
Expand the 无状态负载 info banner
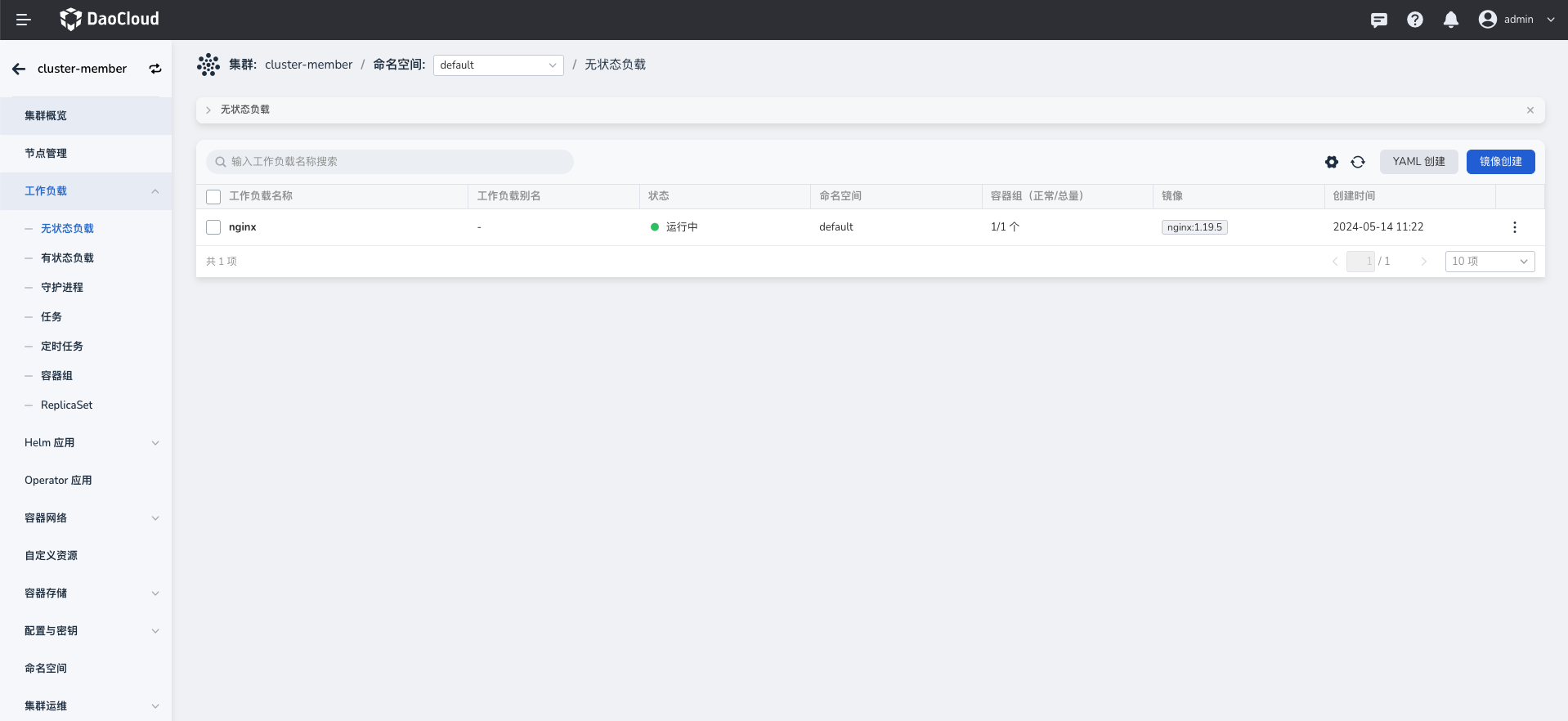click(208, 110)
